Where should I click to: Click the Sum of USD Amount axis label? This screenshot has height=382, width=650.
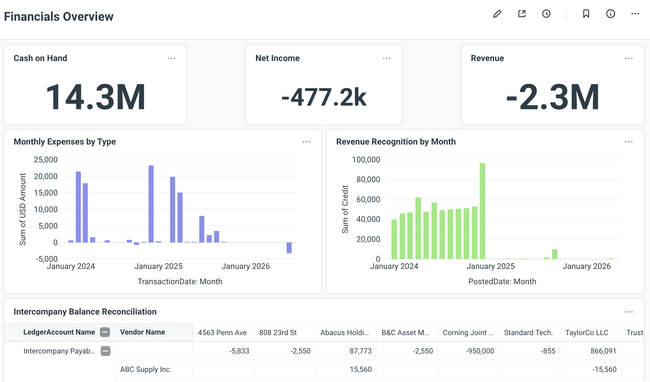[x=22, y=209]
